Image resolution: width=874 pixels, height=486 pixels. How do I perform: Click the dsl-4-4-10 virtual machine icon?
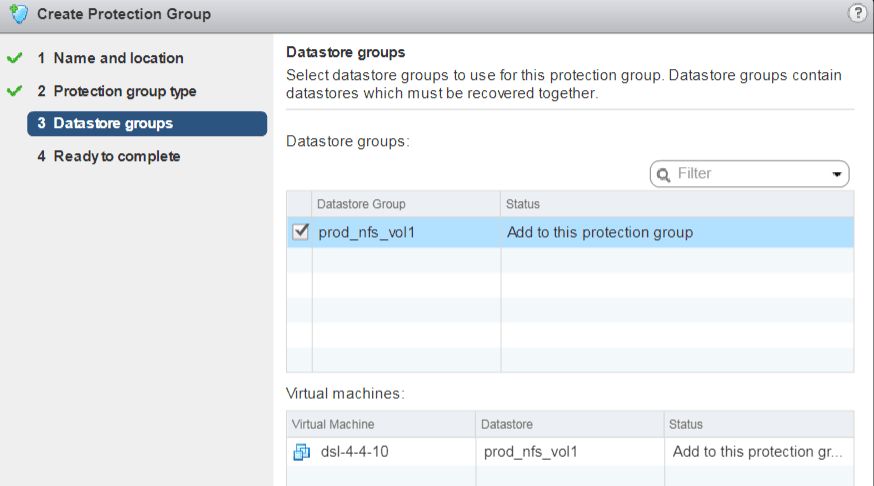point(301,452)
